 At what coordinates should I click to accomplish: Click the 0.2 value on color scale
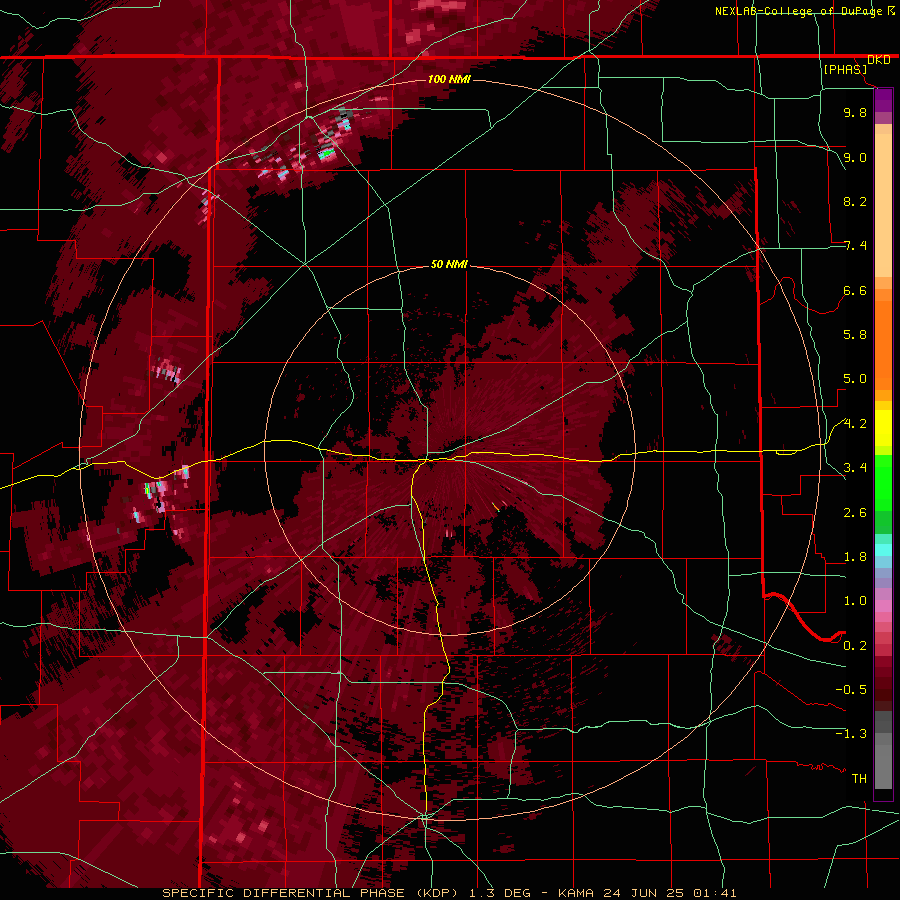pyautogui.click(x=855, y=646)
